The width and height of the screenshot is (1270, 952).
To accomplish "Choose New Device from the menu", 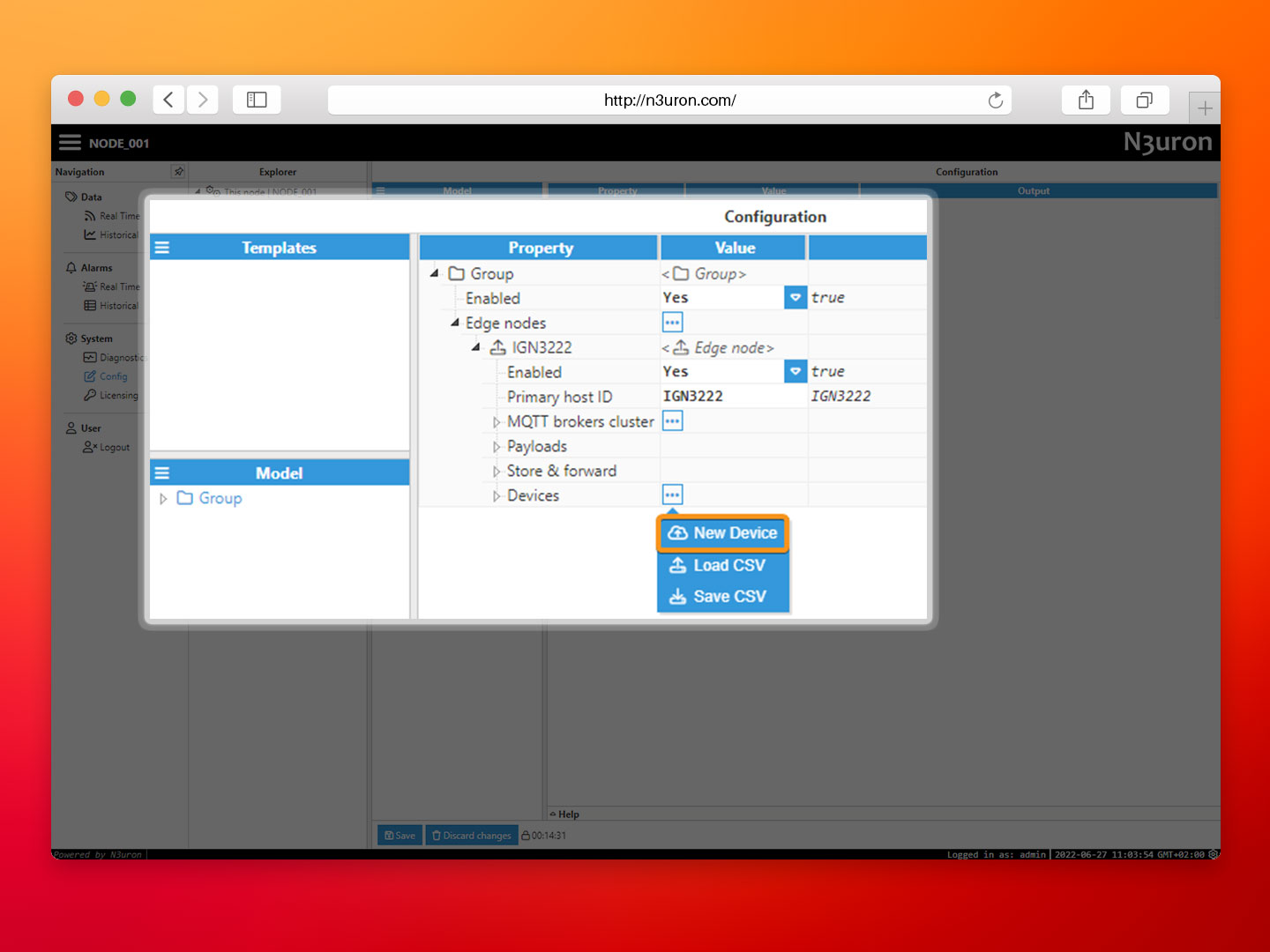I will click(722, 533).
